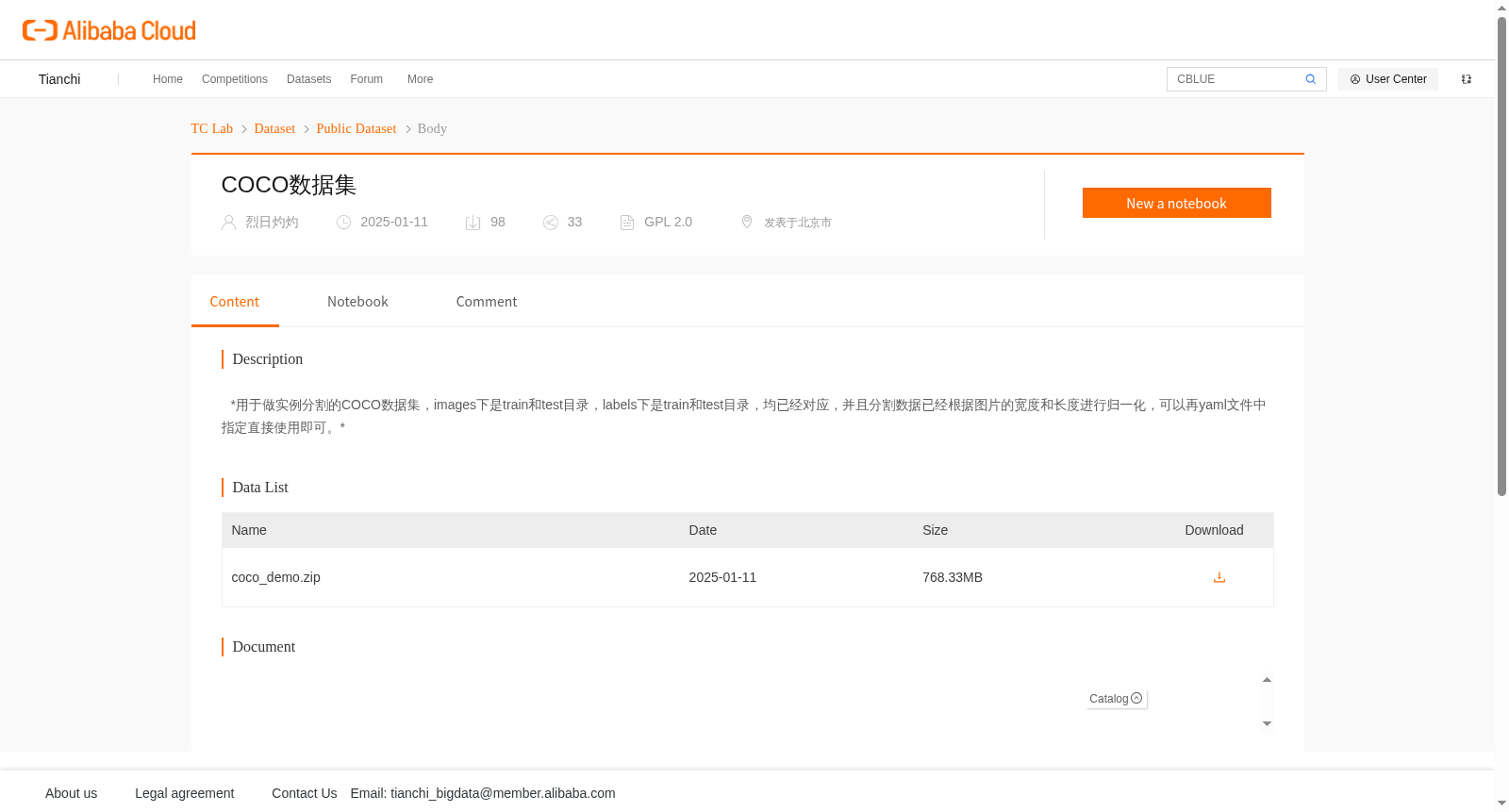Click the Download column header

(1214, 530)
